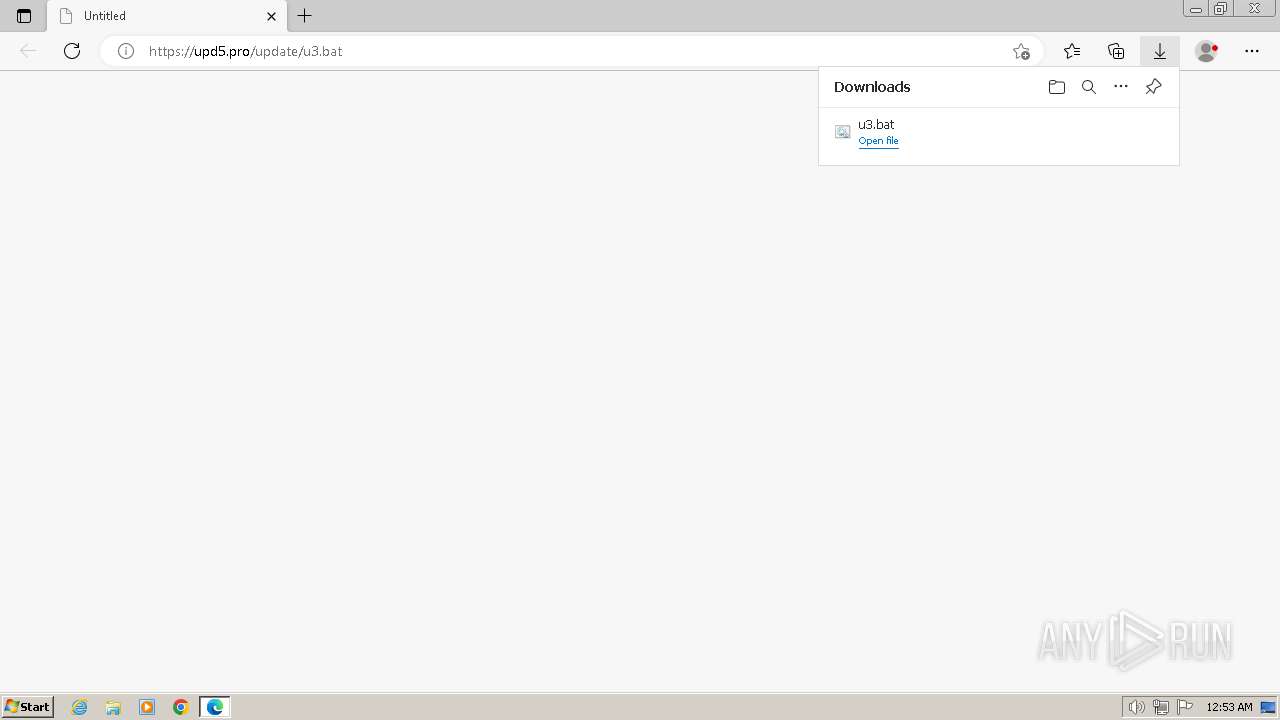This screenshot has width=1280, height=720.
Task: Launch Internet Explorer from taskbar
Action: [x=80, y=707]
